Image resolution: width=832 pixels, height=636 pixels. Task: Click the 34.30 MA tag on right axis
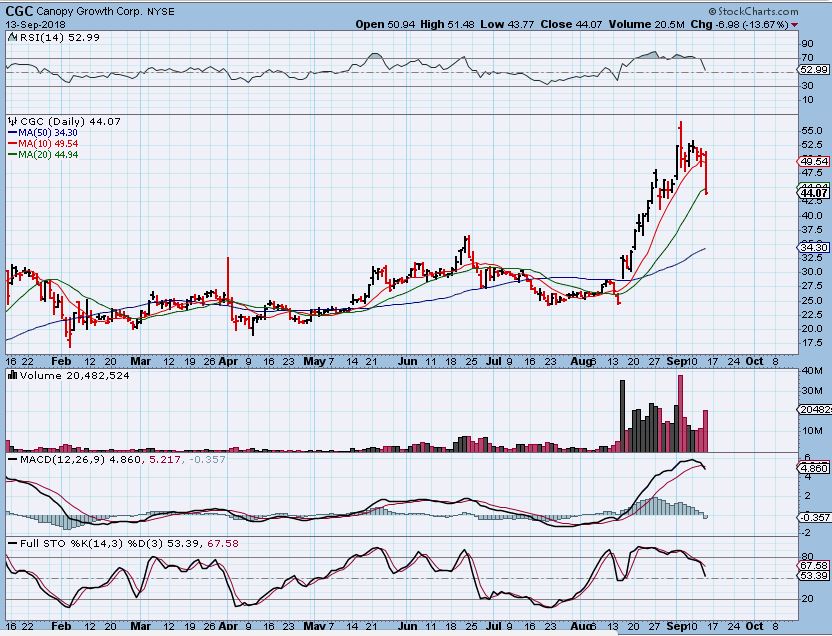(813, 247)
